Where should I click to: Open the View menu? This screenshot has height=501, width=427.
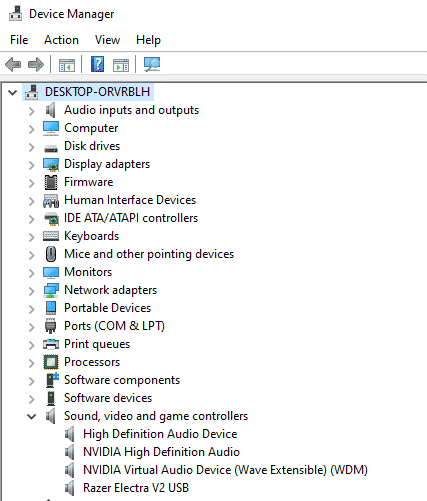click(107, 40)
